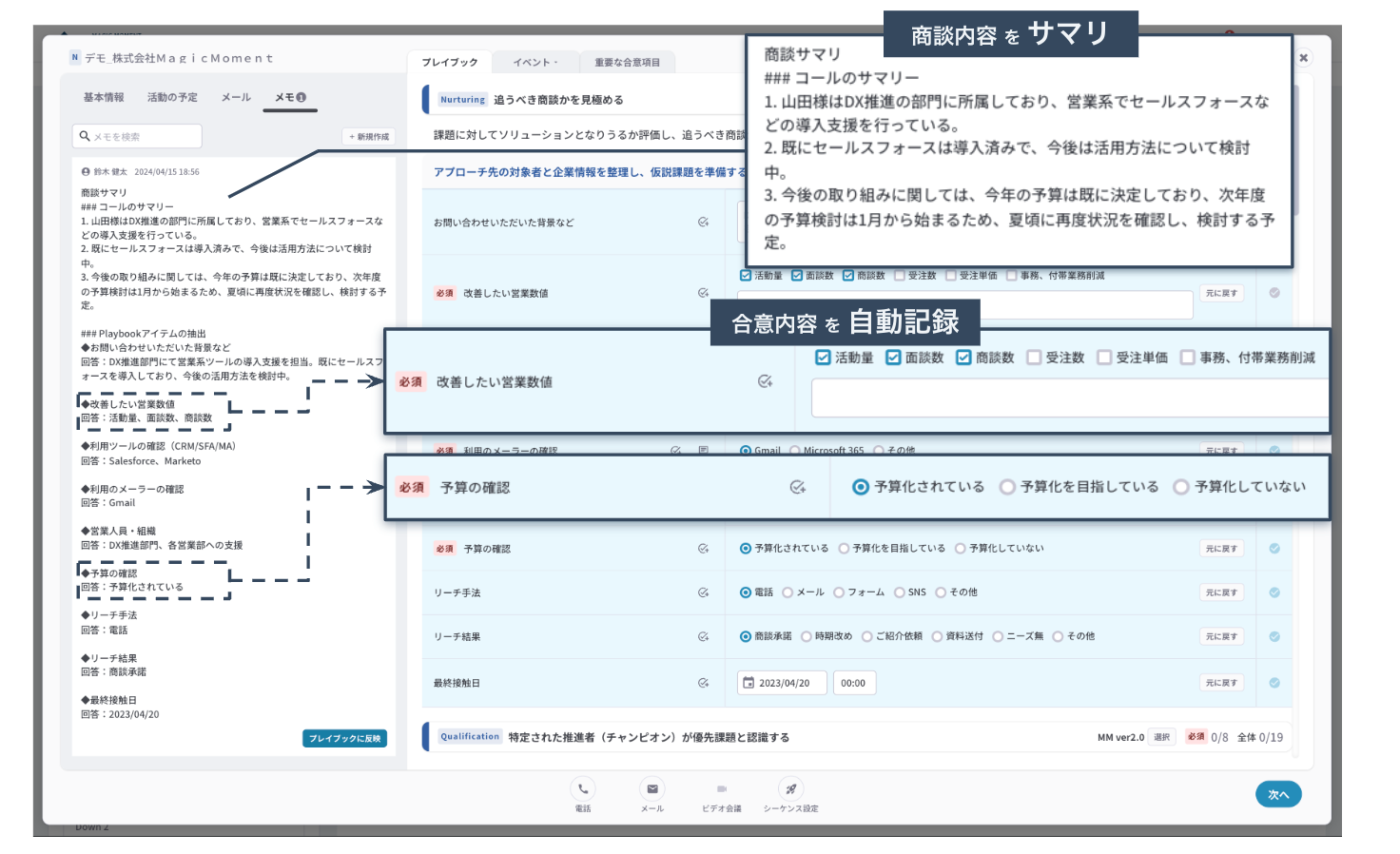Click the completion check circle in リーチ結果 row

[x=1274, y=636]
